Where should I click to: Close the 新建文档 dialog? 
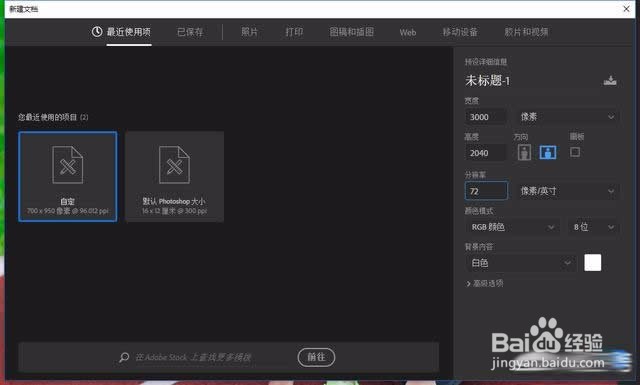pyautogui.click(x=626, y=9)
